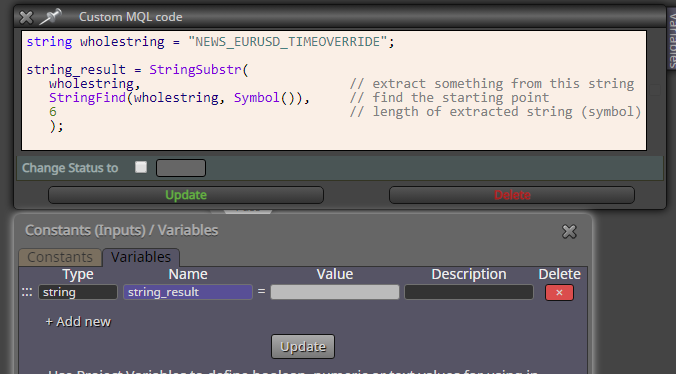Image resolution: width=676 pixels, height=374 pixels.
Task: Open the Change Status to dropdown
Action: coord(181,168)
